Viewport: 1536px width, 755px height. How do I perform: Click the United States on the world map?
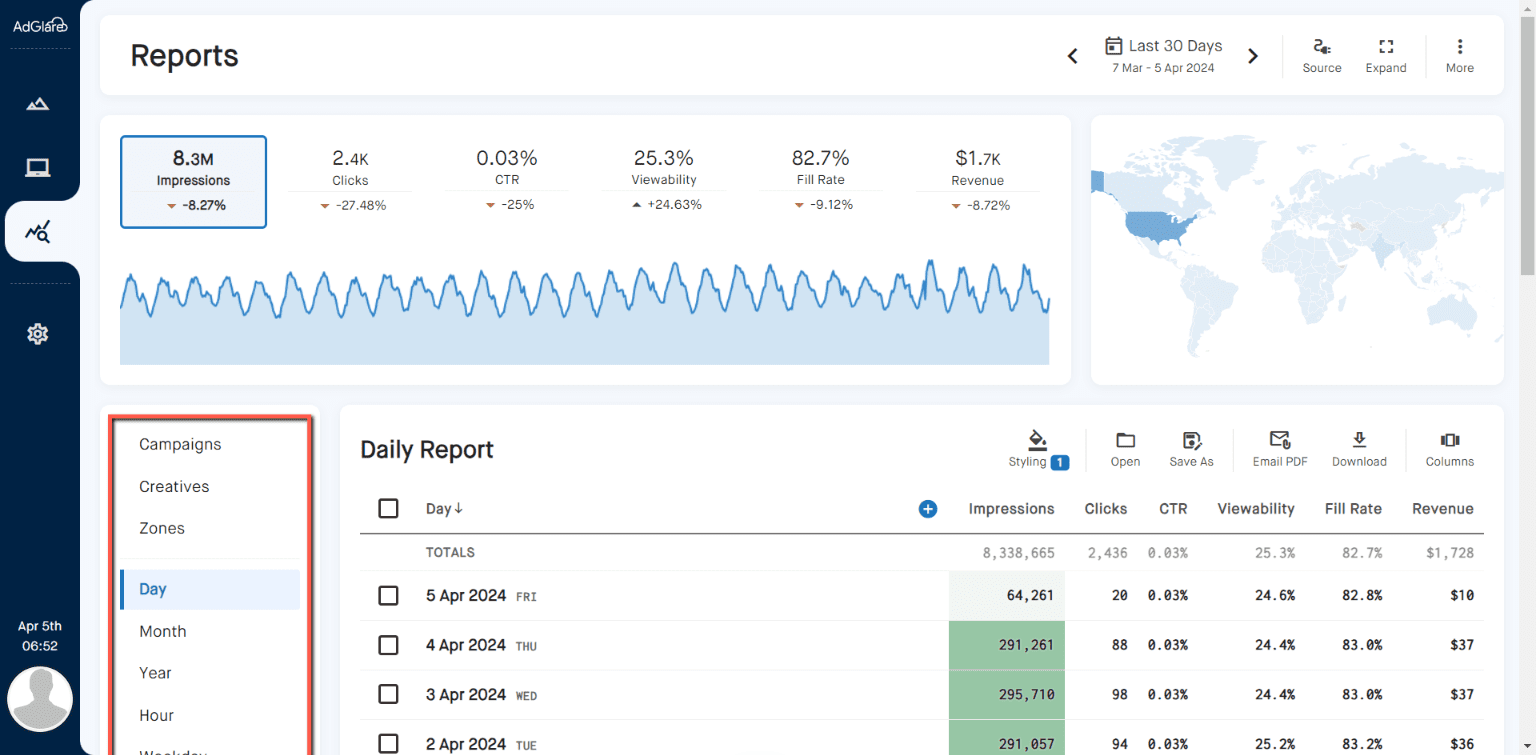[1158, 229]
